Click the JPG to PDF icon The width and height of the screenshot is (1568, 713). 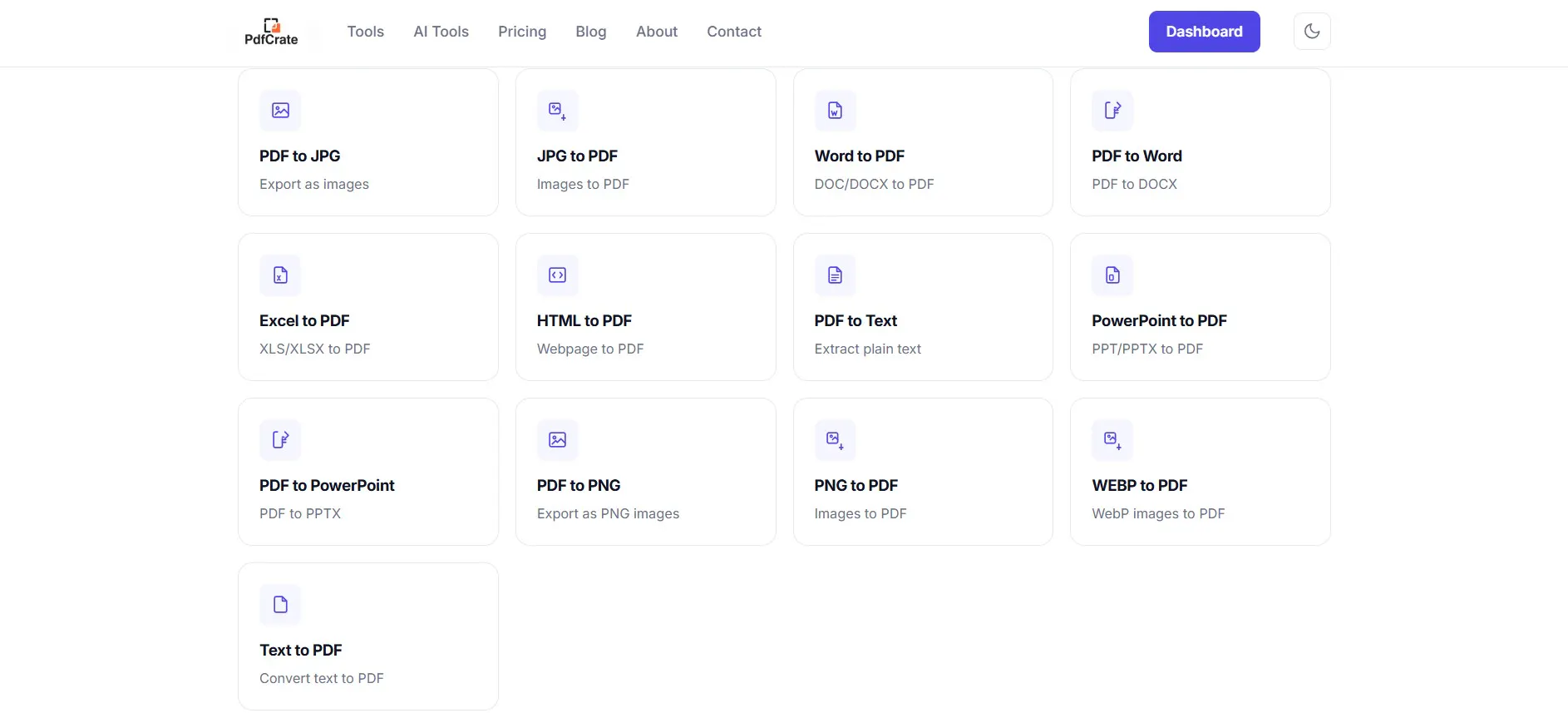click(x=558, y=110)
